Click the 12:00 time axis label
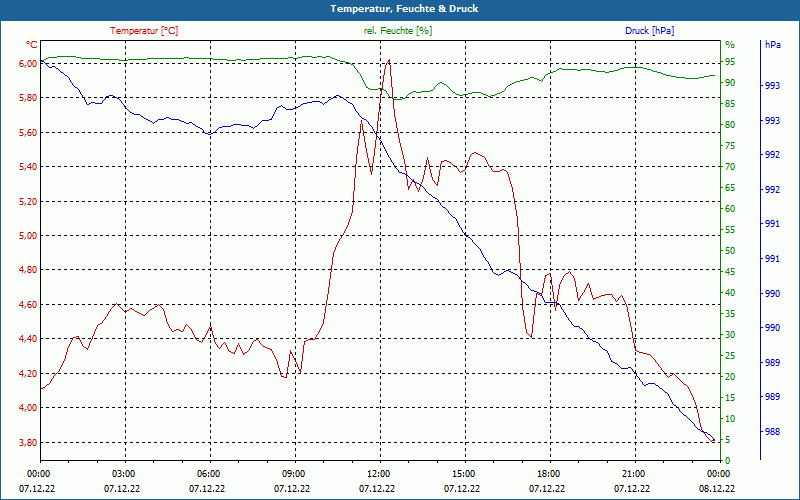Screen dimensions: 800x500 pos(377,474)
